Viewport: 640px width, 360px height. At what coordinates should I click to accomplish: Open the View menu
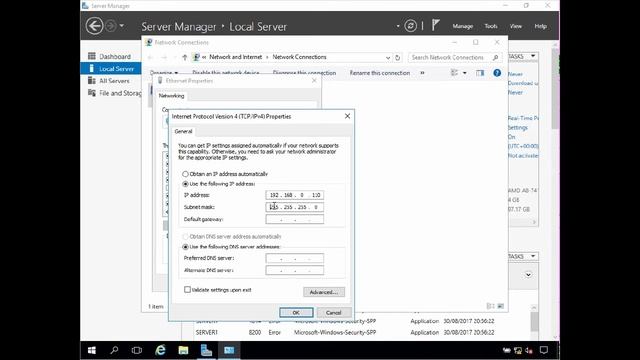click(516, 26)
